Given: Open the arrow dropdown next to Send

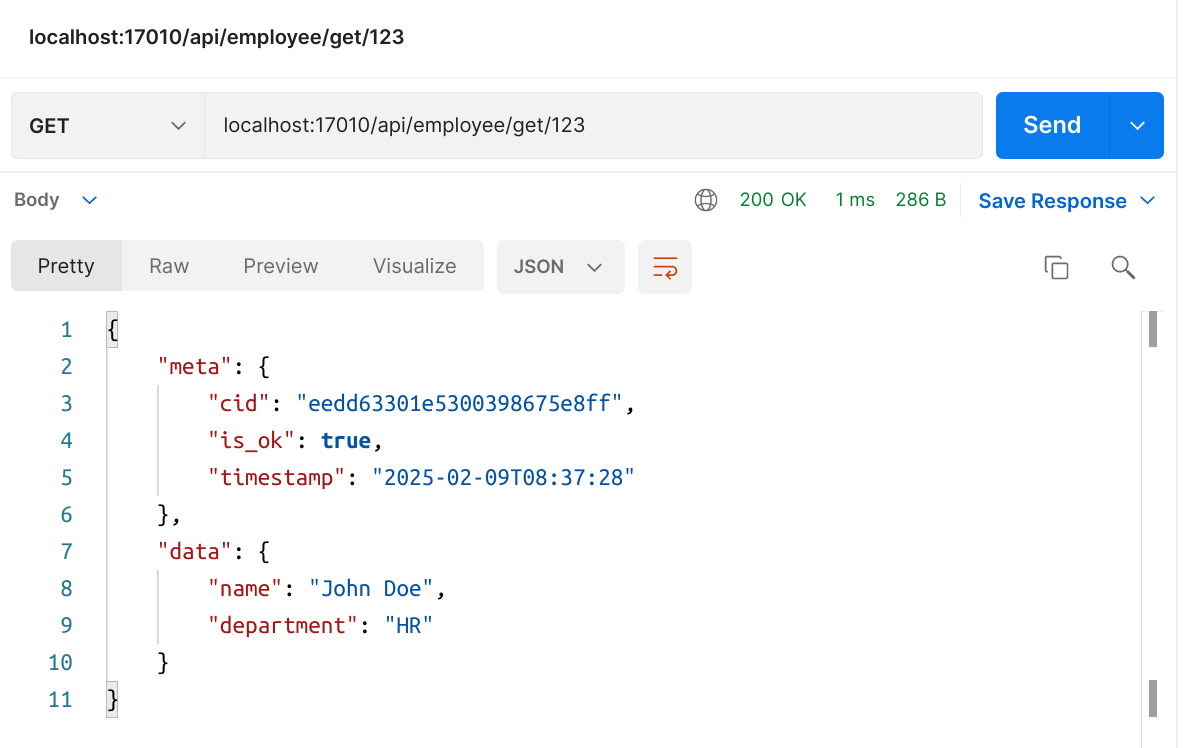Looking at the screenshot, I should coord(1137,126).
